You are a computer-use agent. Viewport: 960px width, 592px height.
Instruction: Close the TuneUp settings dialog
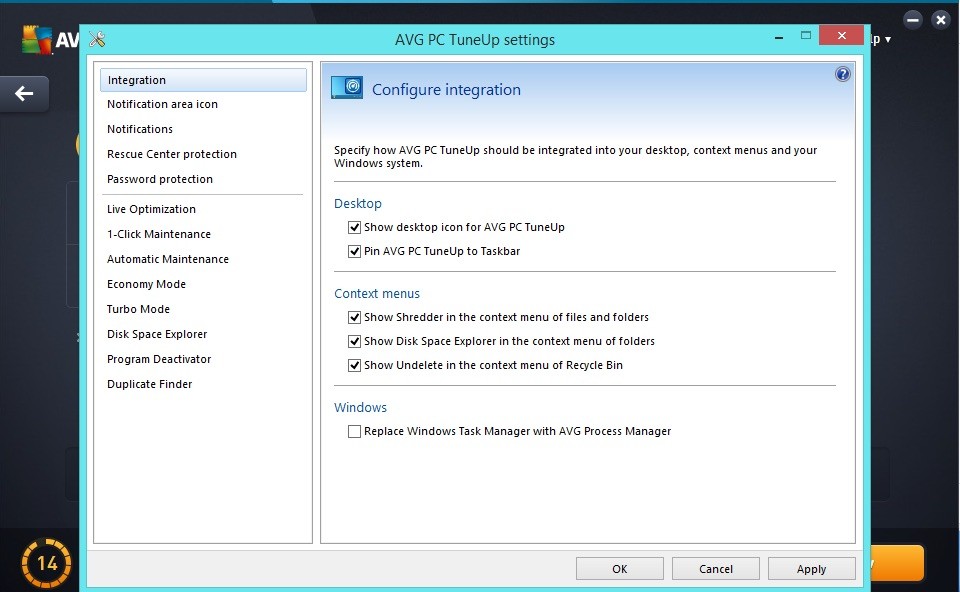click(x=841, y=36)
